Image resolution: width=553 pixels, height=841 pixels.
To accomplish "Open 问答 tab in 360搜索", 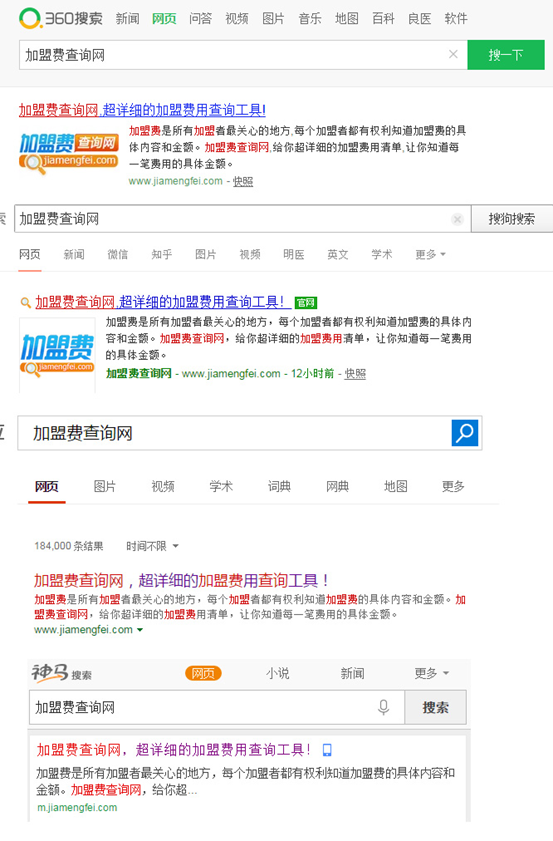I will point(201,19).
